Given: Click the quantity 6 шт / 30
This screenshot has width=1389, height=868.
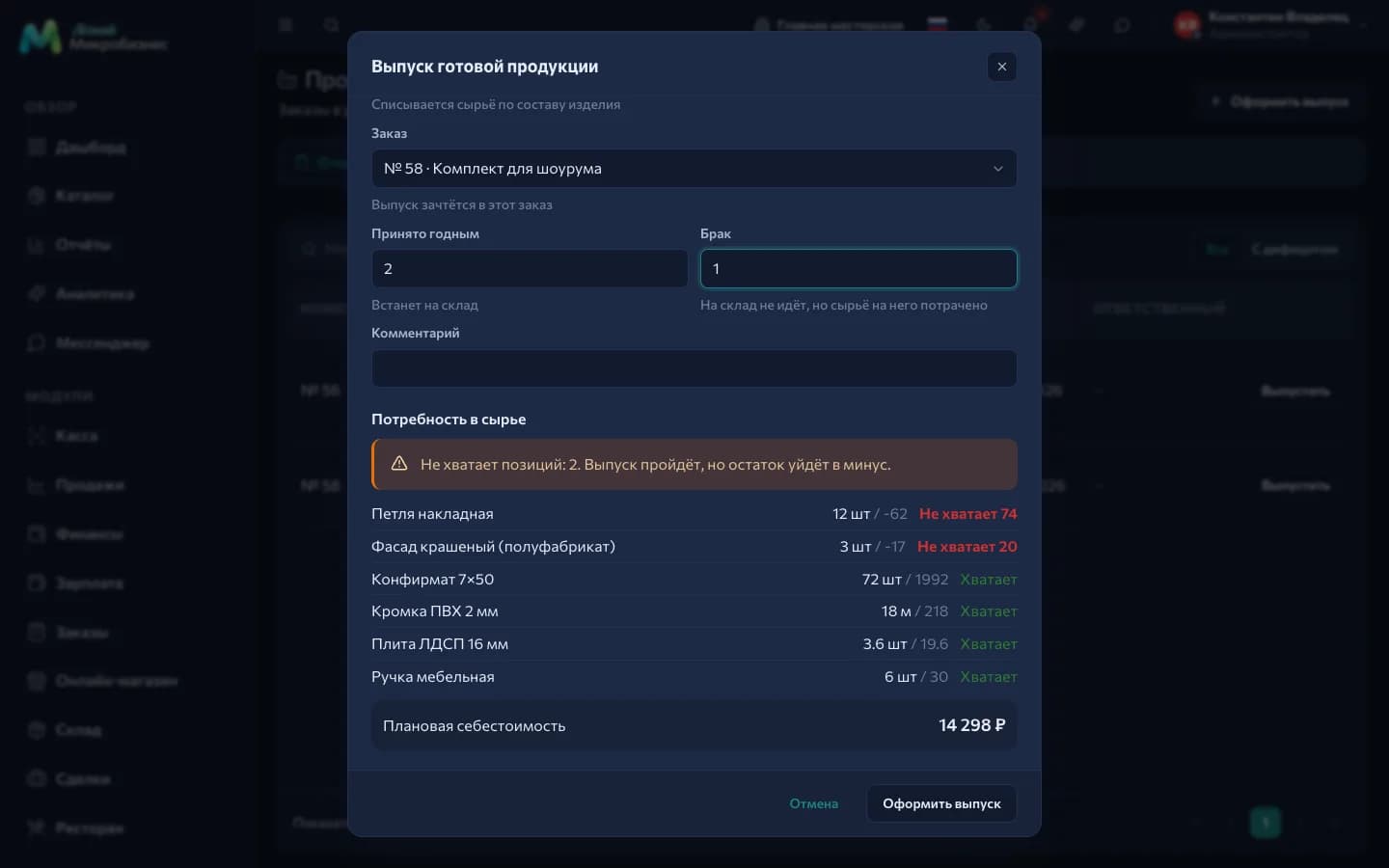Looking at the screenshot, I should (x=916, y=677).
